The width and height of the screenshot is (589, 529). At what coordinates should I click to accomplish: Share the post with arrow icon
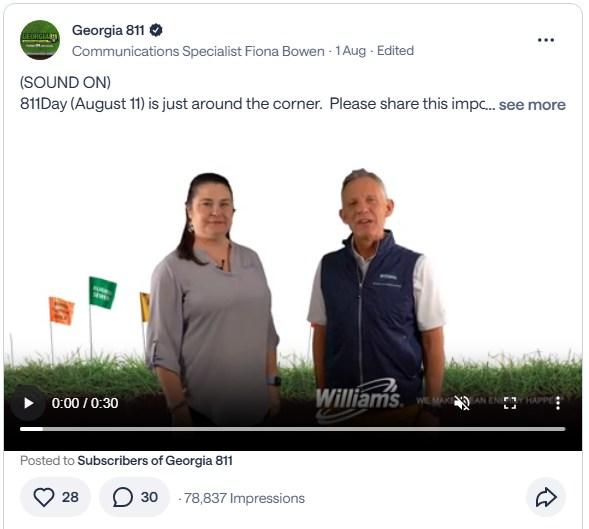pyautogui.click(x=546, y=497)
